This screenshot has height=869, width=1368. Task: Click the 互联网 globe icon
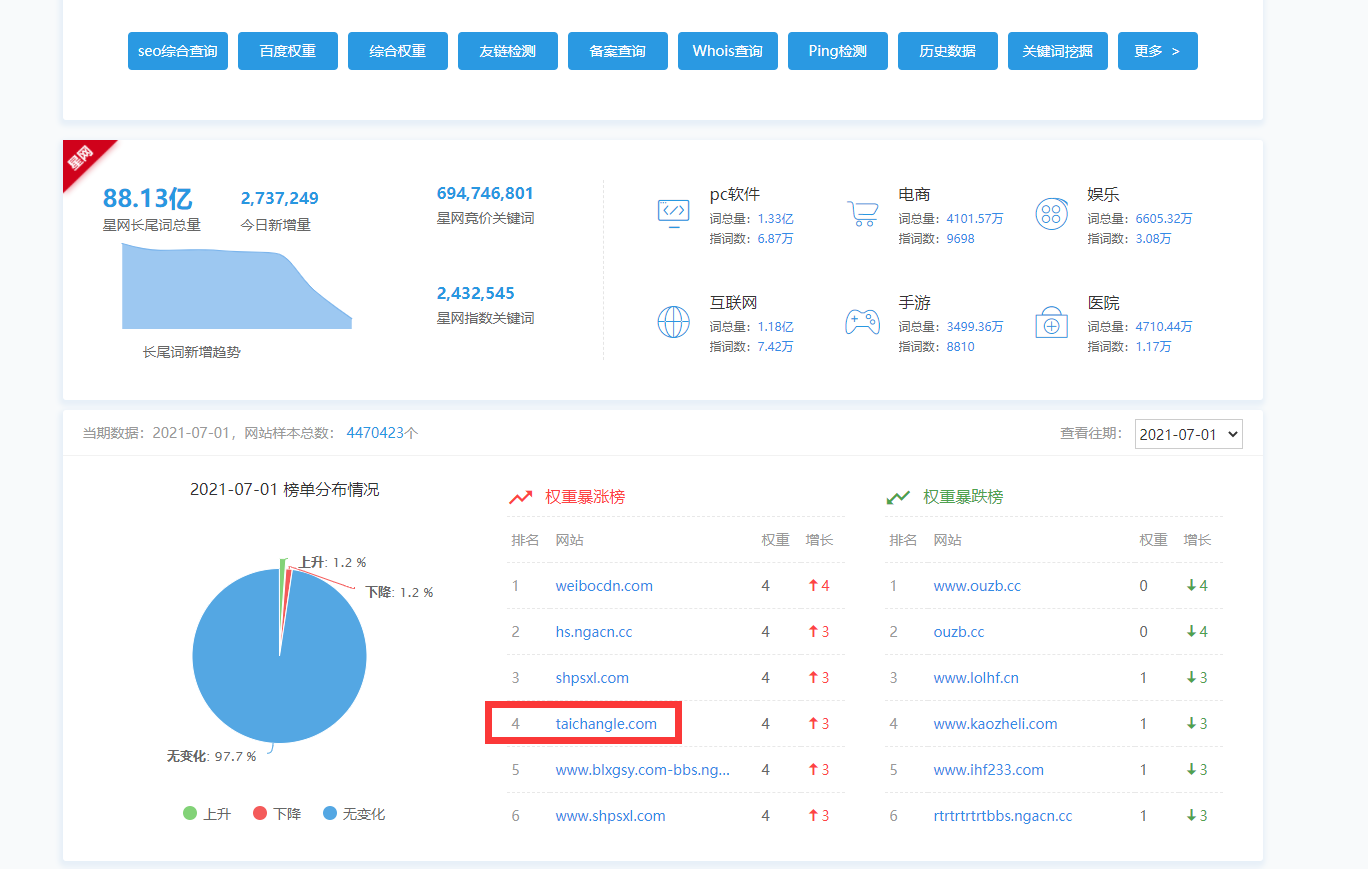point(673,322)
